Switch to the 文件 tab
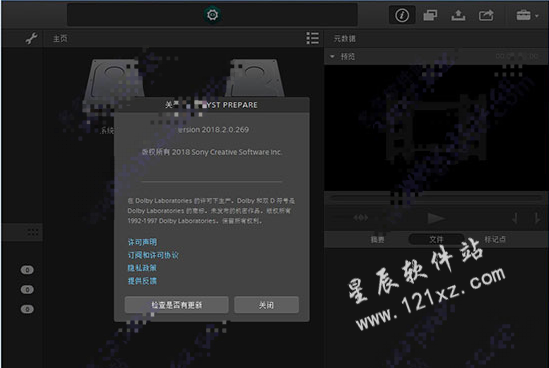Viewport: 549px width, 368px height. coord(436,239)
